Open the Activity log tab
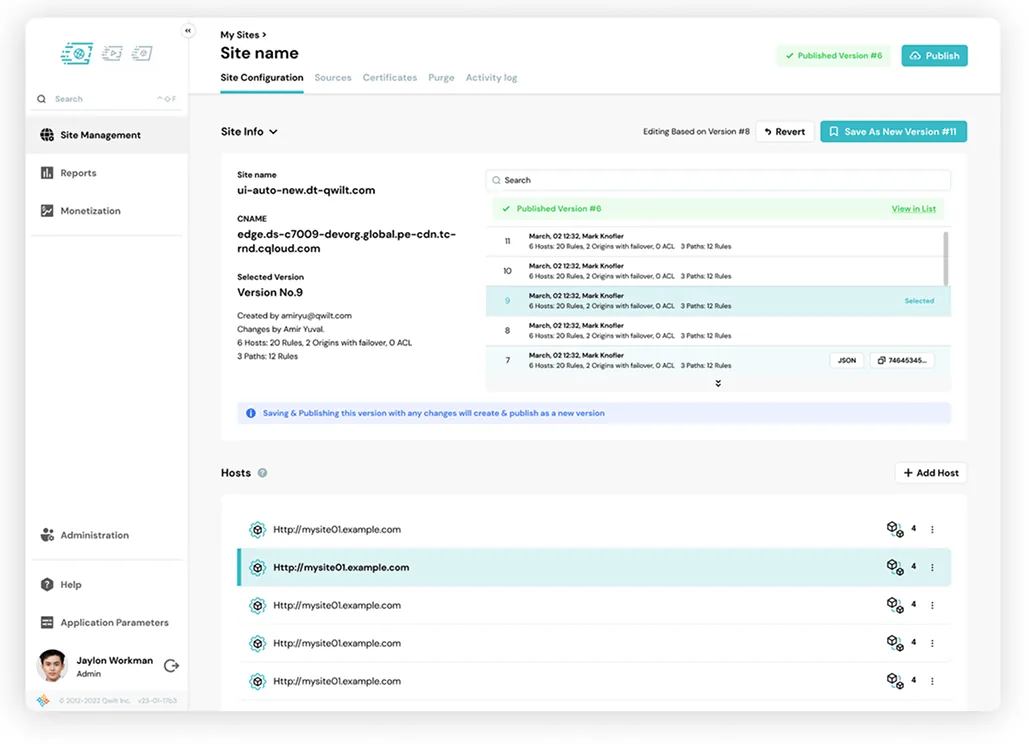1029x744 pixels. pos(492,77)
